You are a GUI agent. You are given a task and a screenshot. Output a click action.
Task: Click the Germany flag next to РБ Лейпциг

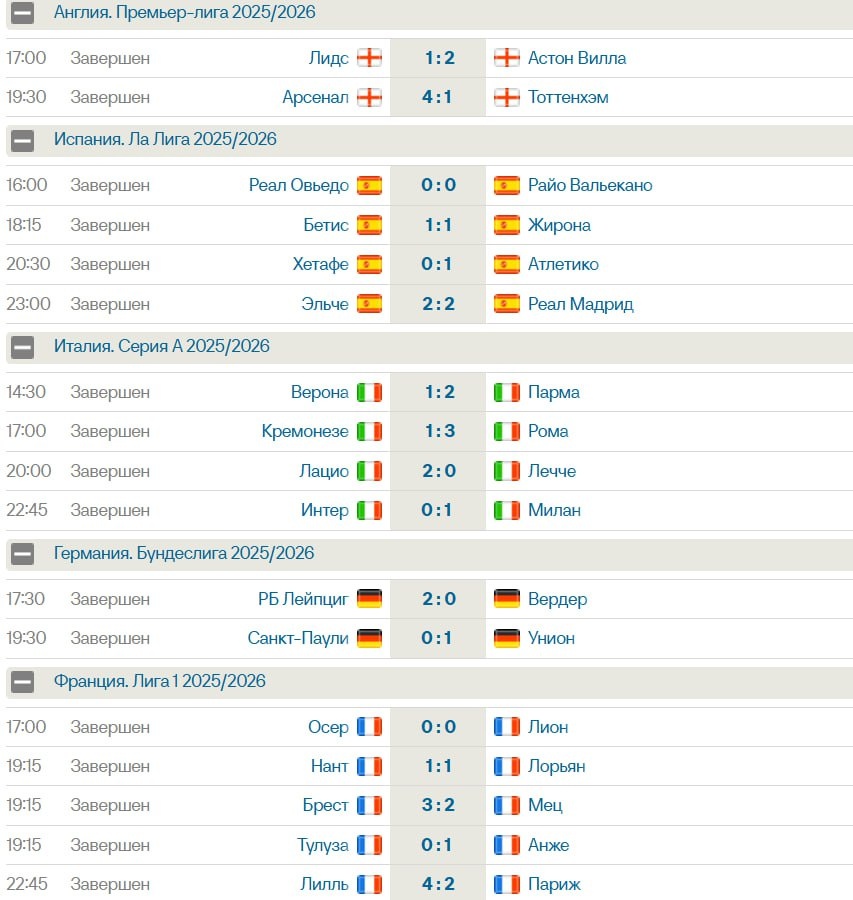(370, 599)
